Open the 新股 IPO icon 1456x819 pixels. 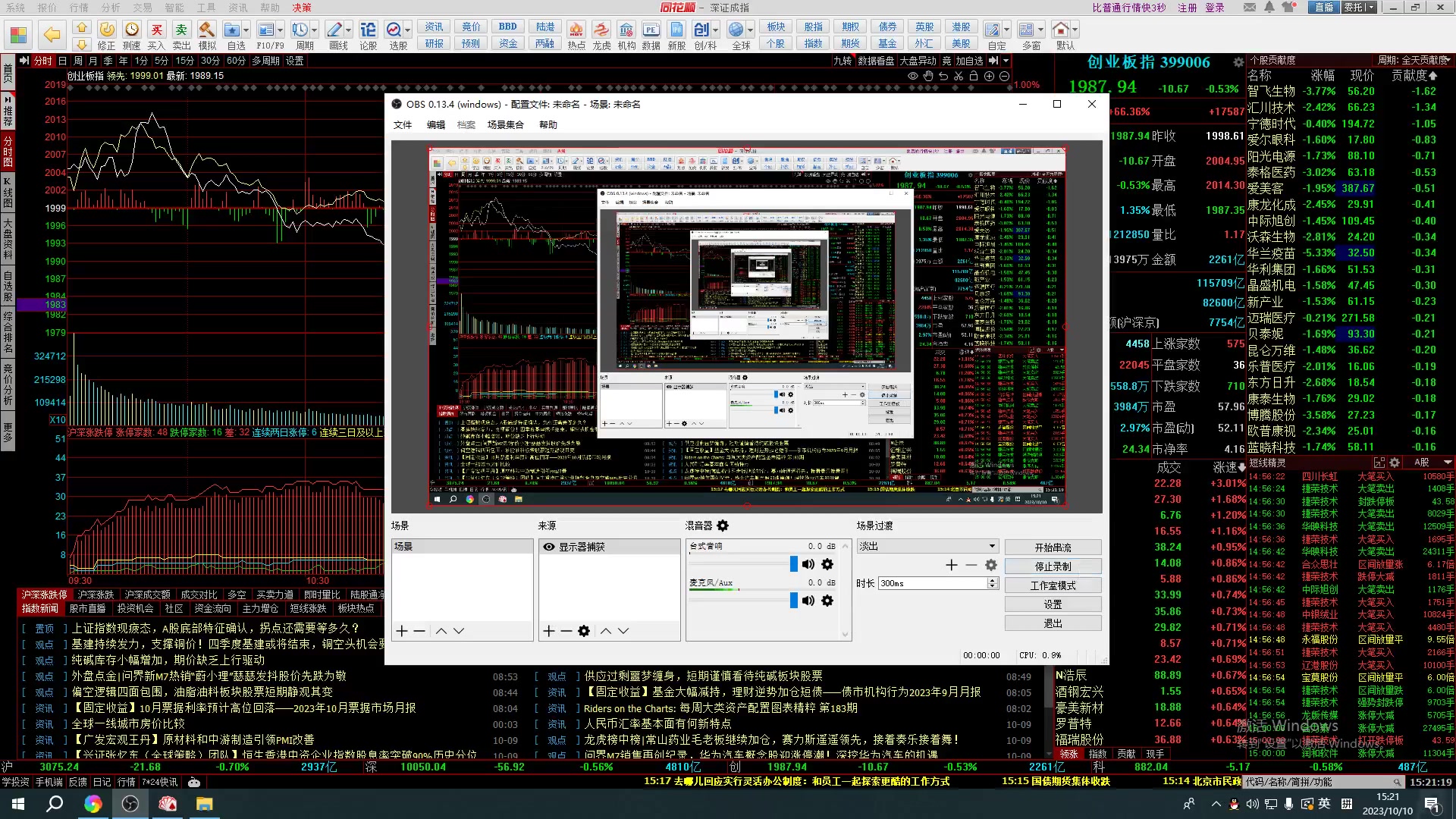676,30
